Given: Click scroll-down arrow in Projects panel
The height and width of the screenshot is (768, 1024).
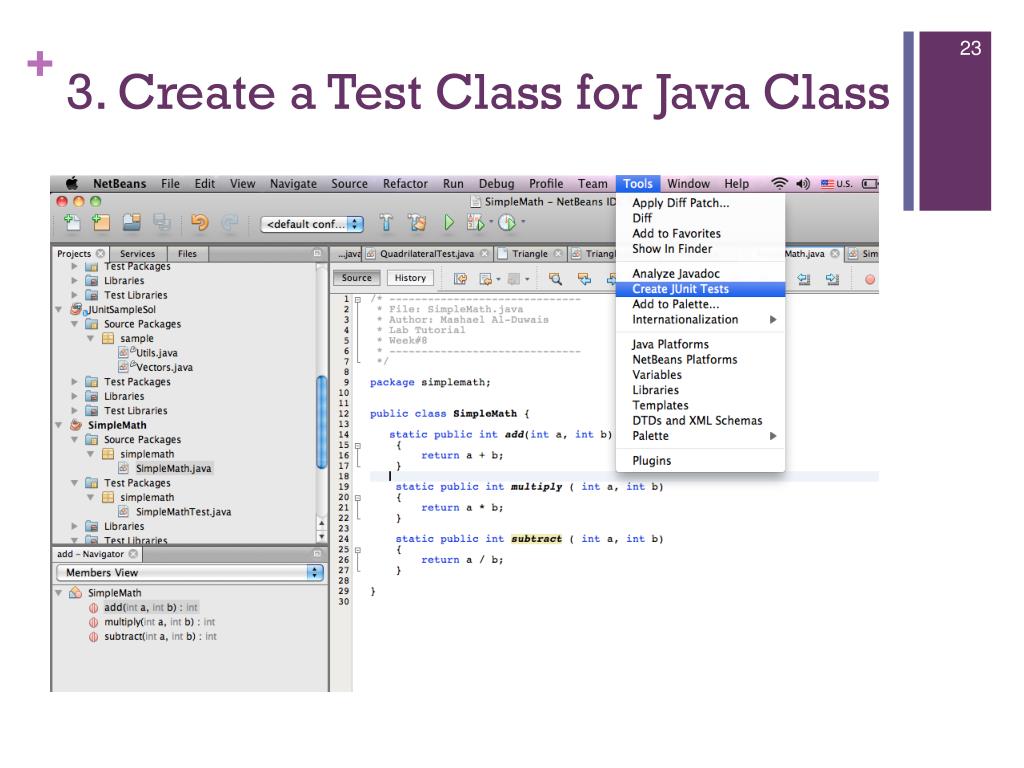Looking at the screenshot, I should point(321,537).
